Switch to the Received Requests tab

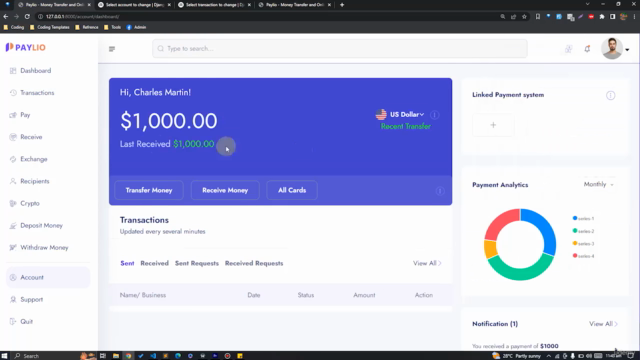[254, 263]
